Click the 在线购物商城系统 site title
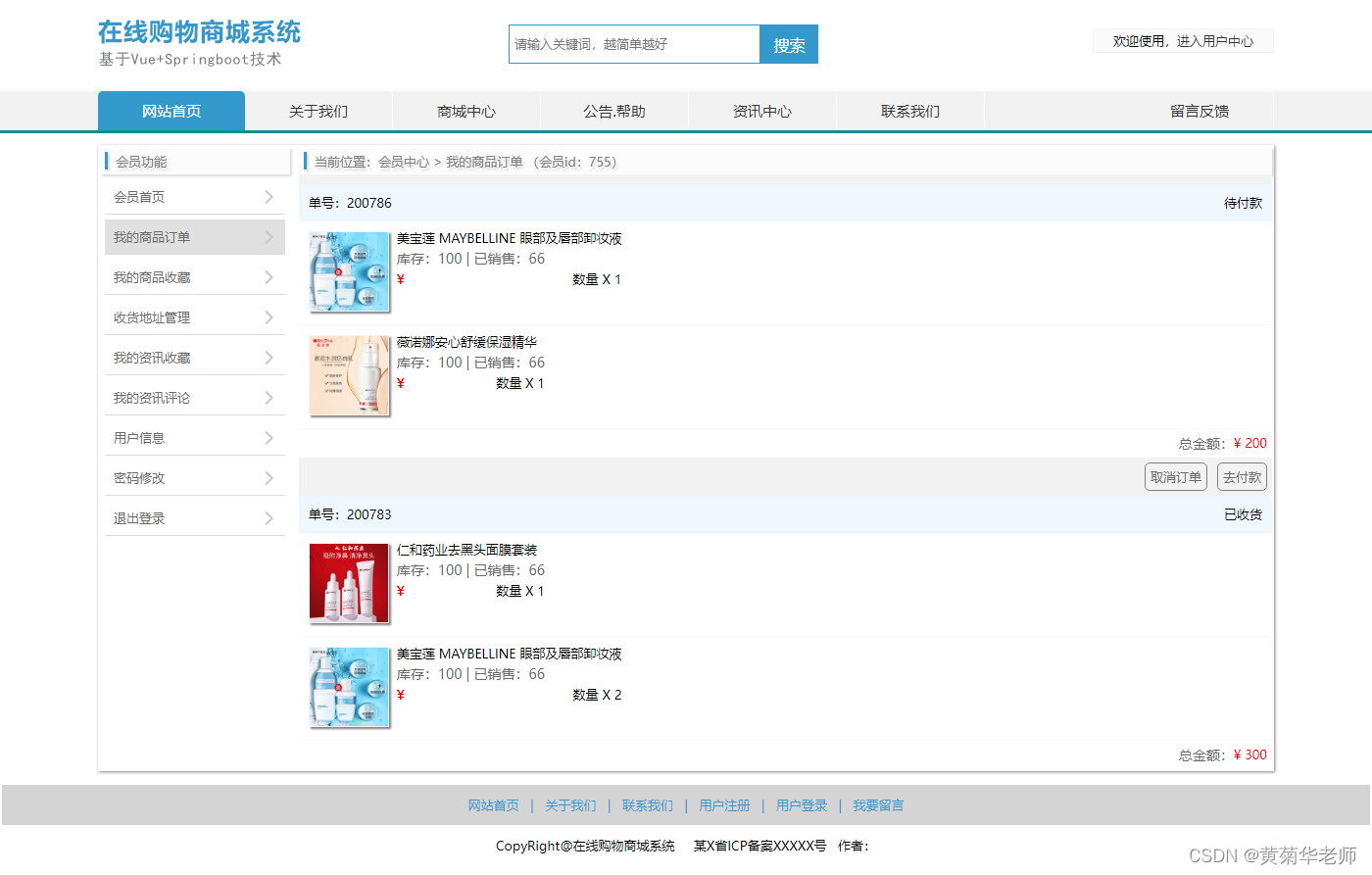 (199, 32)
